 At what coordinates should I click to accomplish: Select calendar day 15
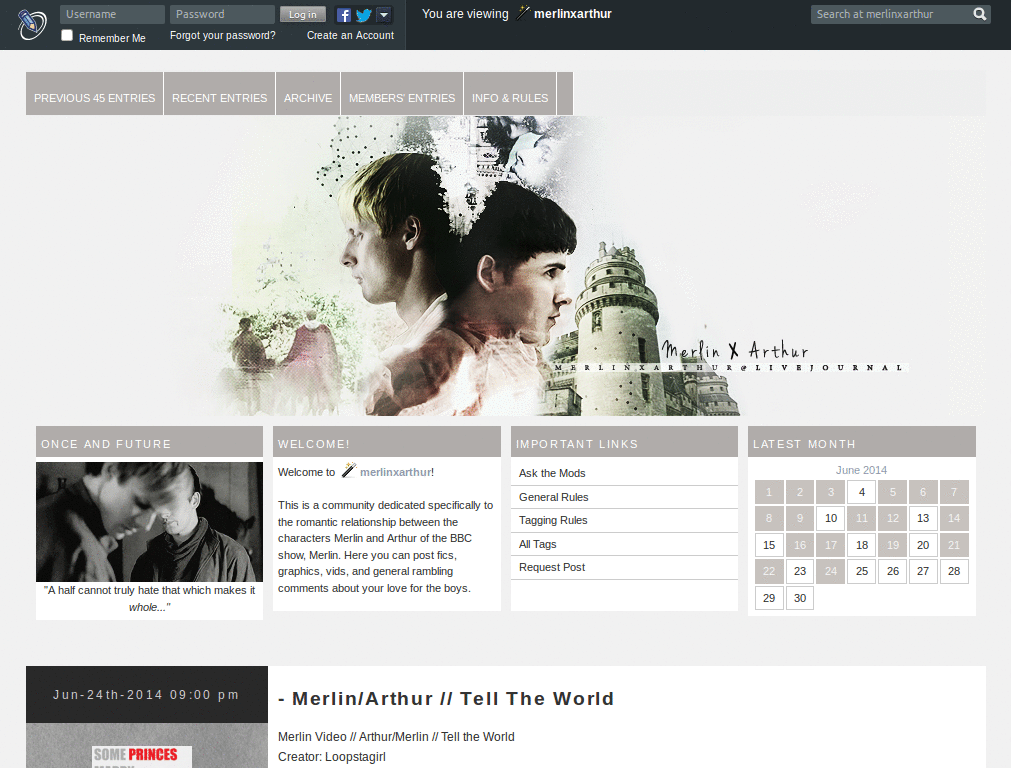769,545
